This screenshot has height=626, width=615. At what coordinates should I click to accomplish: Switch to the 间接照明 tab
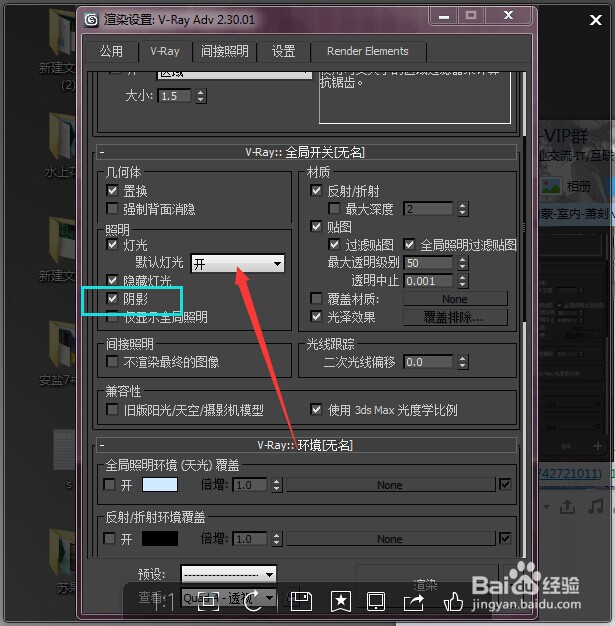(x=224, y=52)
